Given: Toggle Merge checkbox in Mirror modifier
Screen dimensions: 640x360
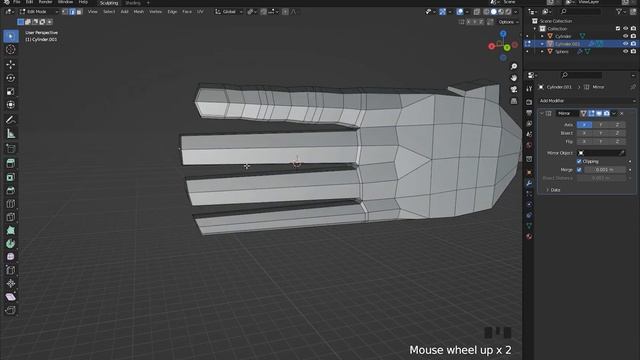Looking at the screenshot, I should coord(579,169).
